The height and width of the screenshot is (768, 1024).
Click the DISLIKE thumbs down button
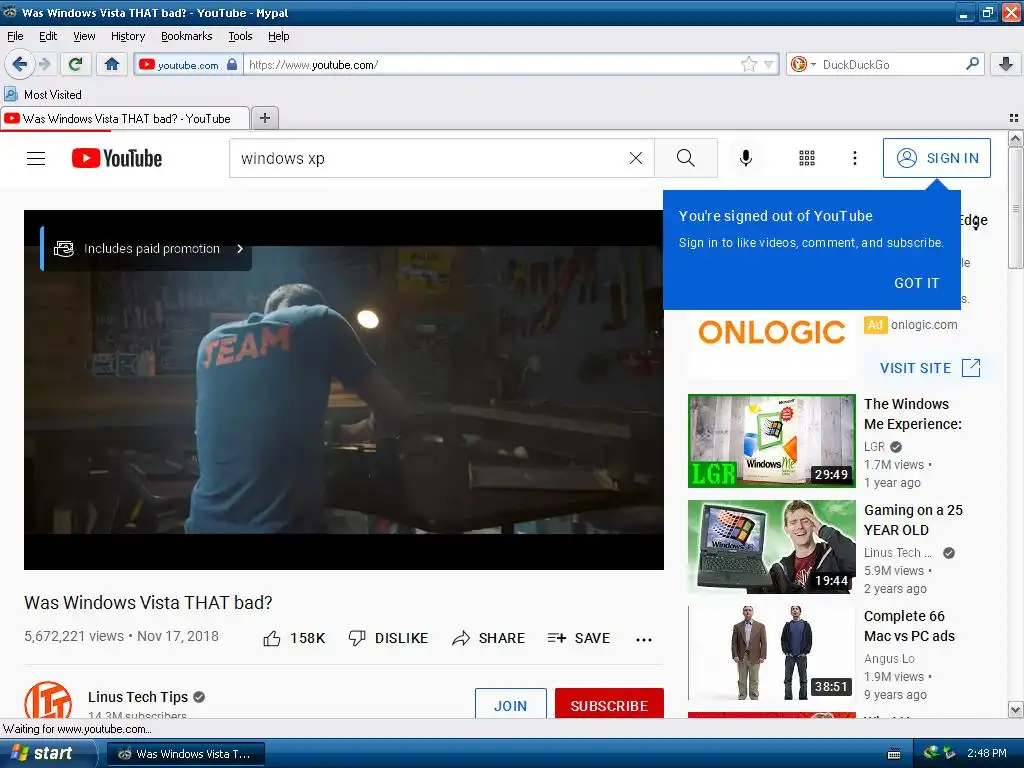tap(388, 638)
